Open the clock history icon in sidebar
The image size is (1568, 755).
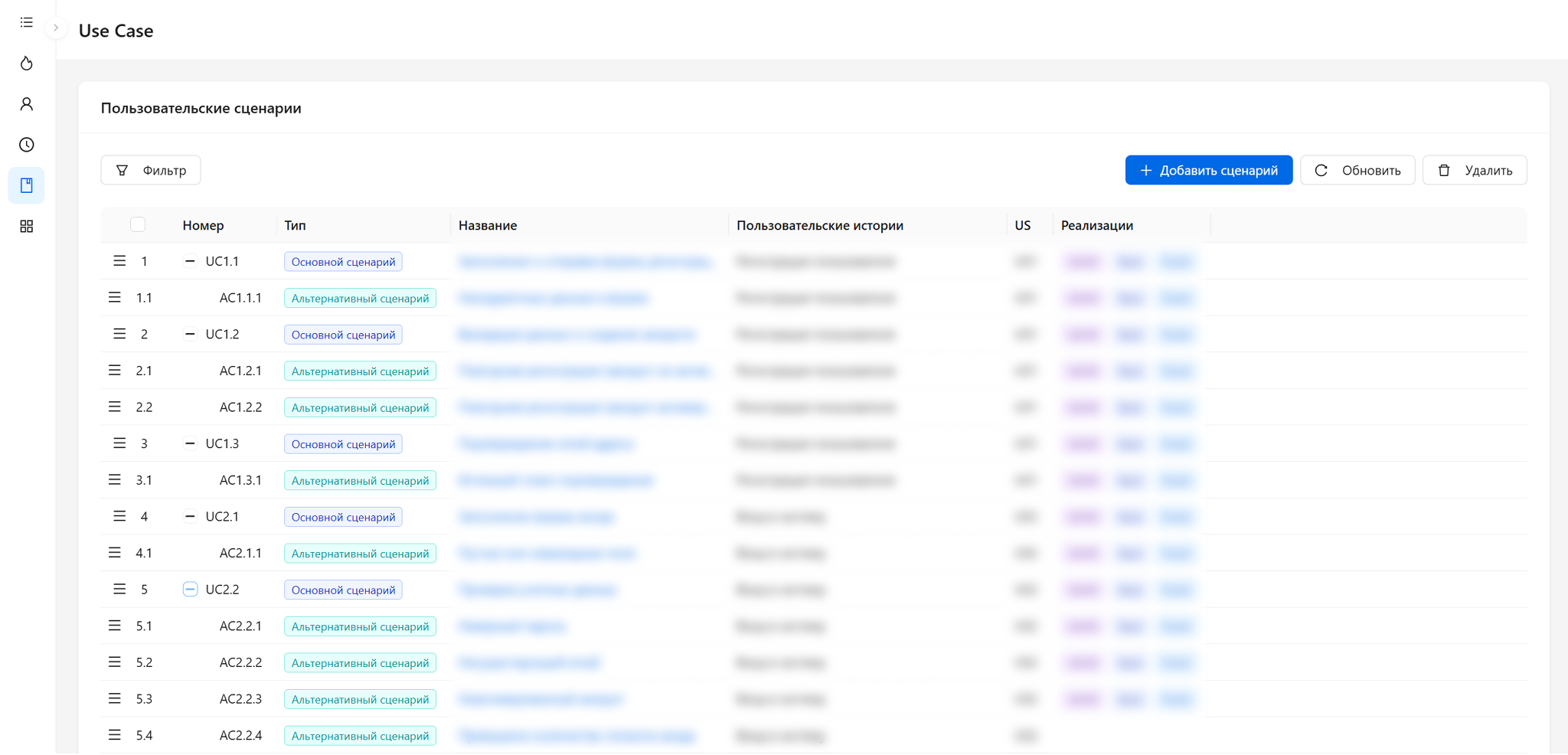[27, 145]
